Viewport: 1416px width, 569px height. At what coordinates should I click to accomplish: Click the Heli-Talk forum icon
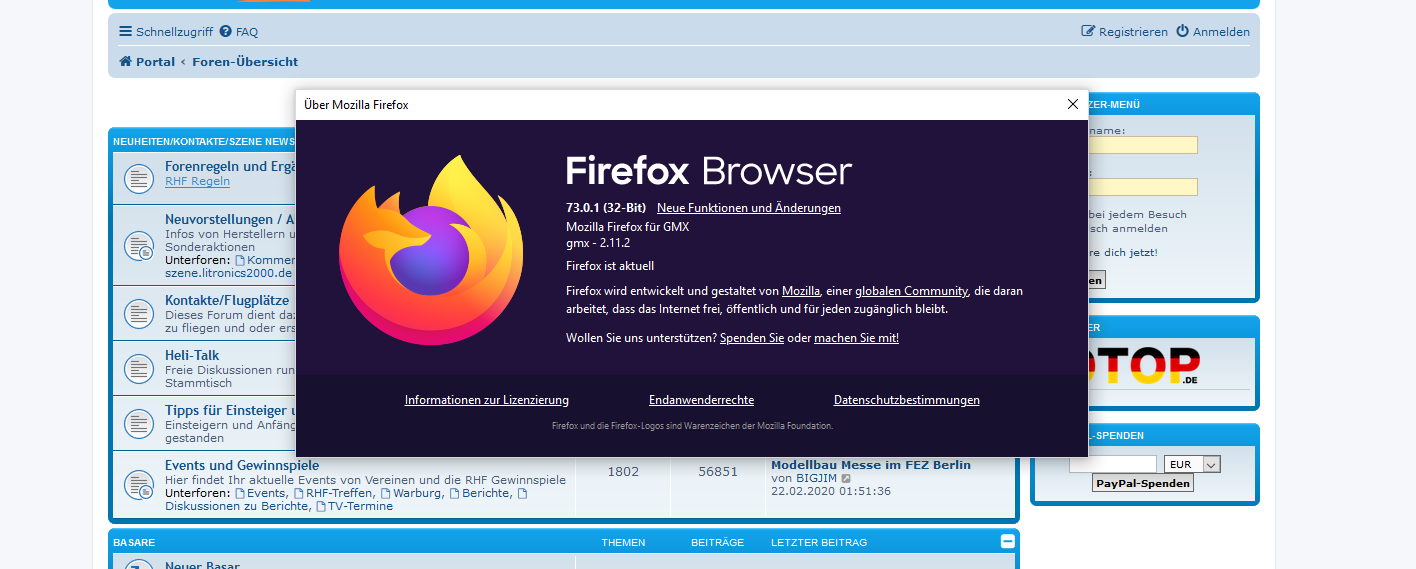pyautogui.click(x=138, y=368)
